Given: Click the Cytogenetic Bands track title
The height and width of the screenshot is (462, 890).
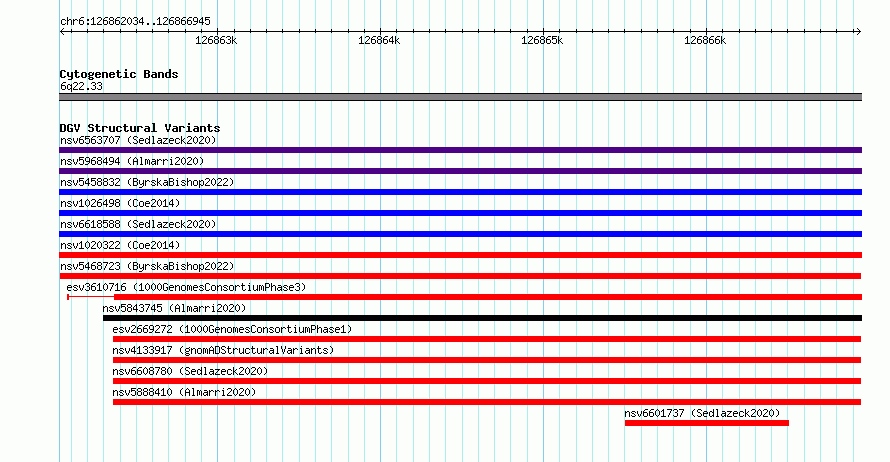Looking at the screenshot, I should pyautogui.click(x=119, y=74).
